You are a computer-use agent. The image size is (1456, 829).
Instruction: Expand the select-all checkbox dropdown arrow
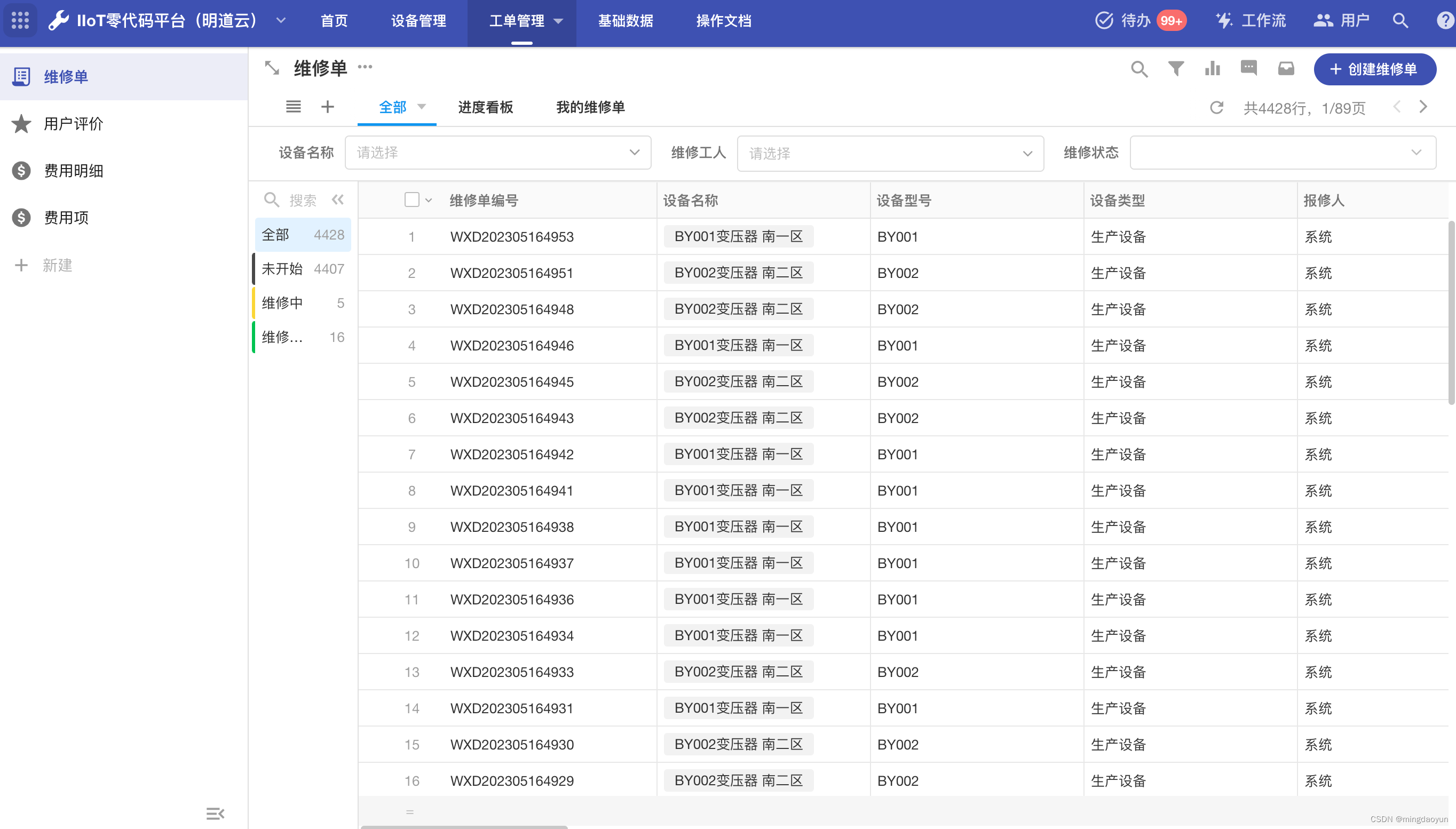coord(429,201)
